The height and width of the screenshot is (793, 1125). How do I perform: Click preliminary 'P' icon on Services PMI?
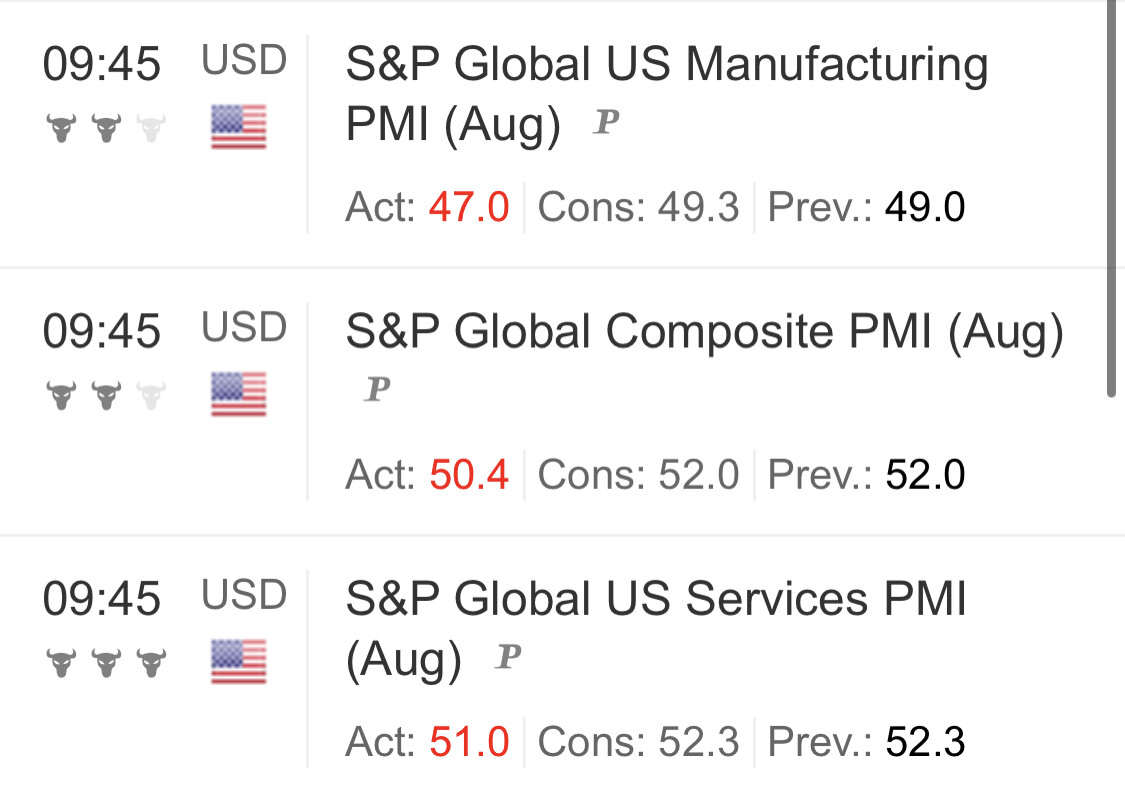tap(508, 657)
